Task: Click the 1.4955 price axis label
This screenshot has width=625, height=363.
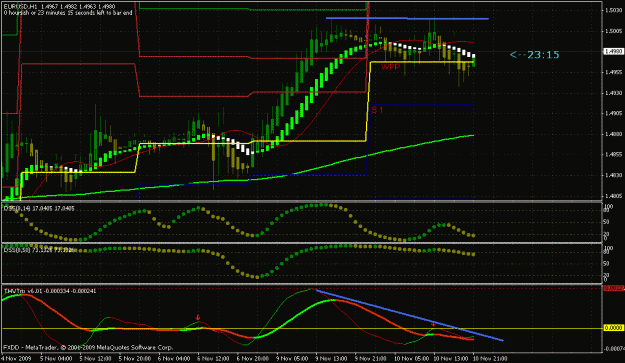Action: [x=614, y=72]
